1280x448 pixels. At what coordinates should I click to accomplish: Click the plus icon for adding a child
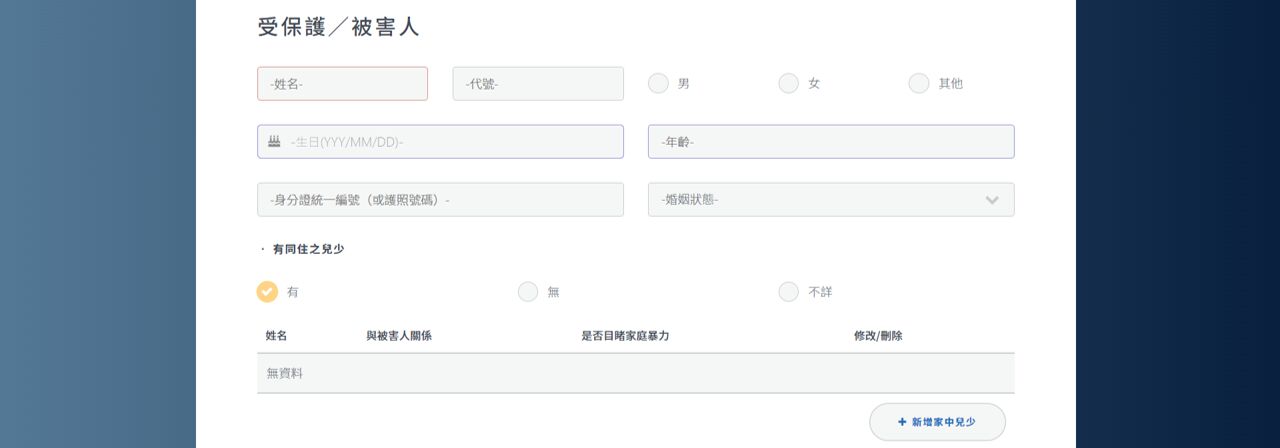point(902,422)
